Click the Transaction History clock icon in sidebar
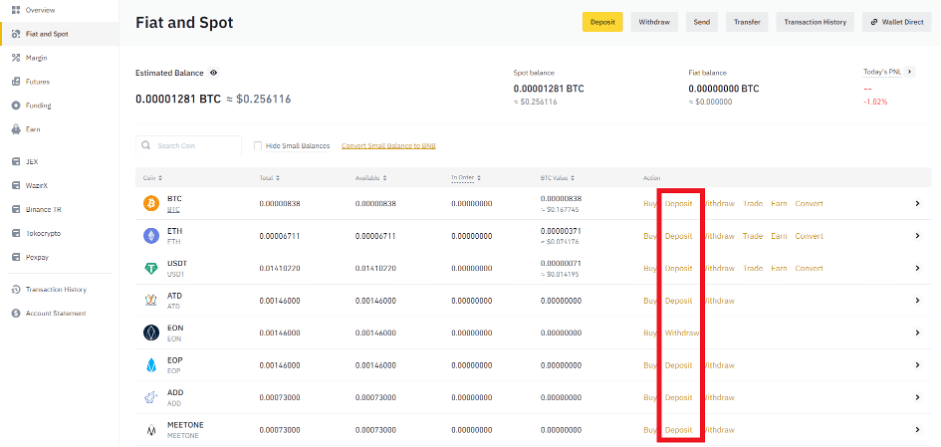Image resolution: width=941 pixels, height=447 pixels. (x=16, y=290)
